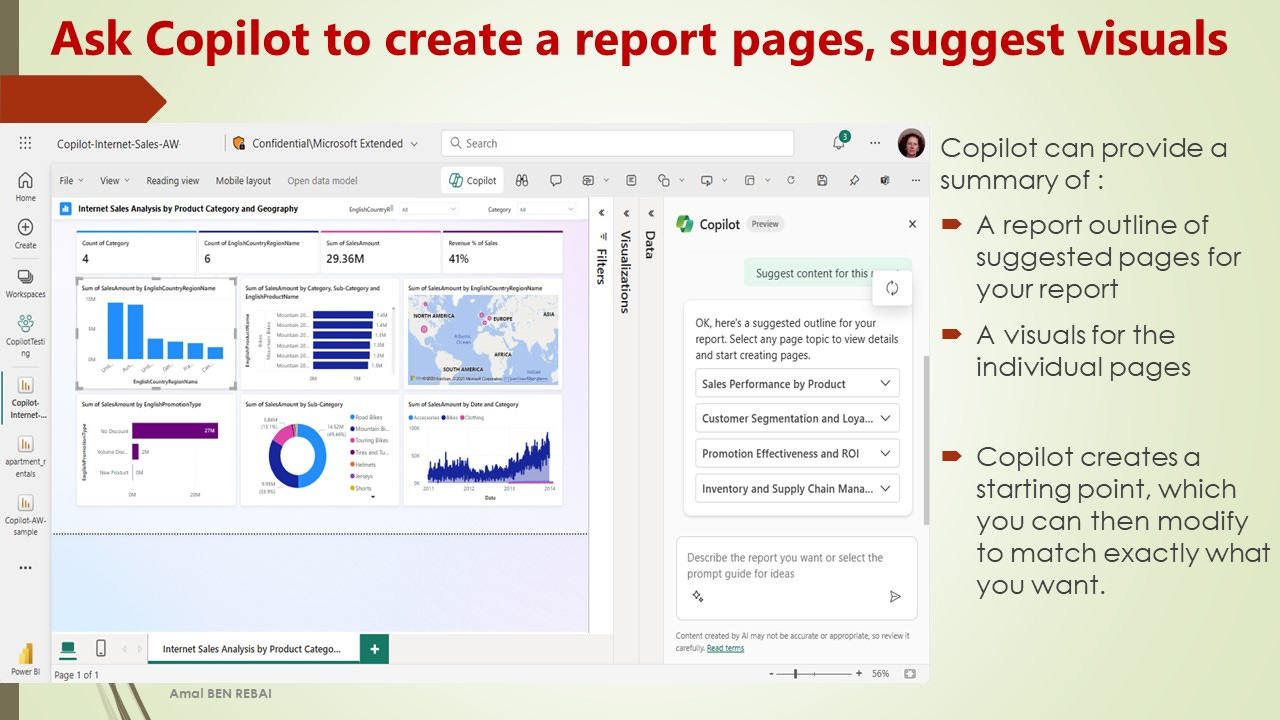Switch to desktop layout icon at bottom
The width and height of the screenshot is (1280, 720).
coord(68,648)
